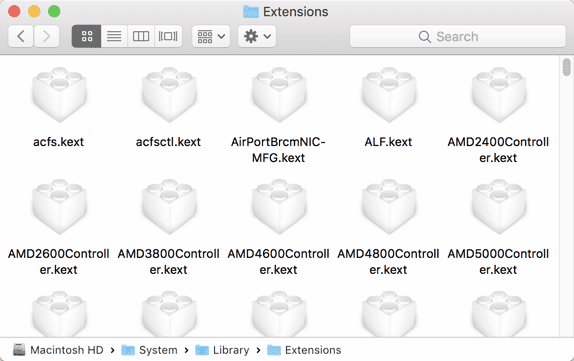Switch to icon view
Image resolution: width=574 pixels, height=361 pixels.
click(x=87, y=36)
